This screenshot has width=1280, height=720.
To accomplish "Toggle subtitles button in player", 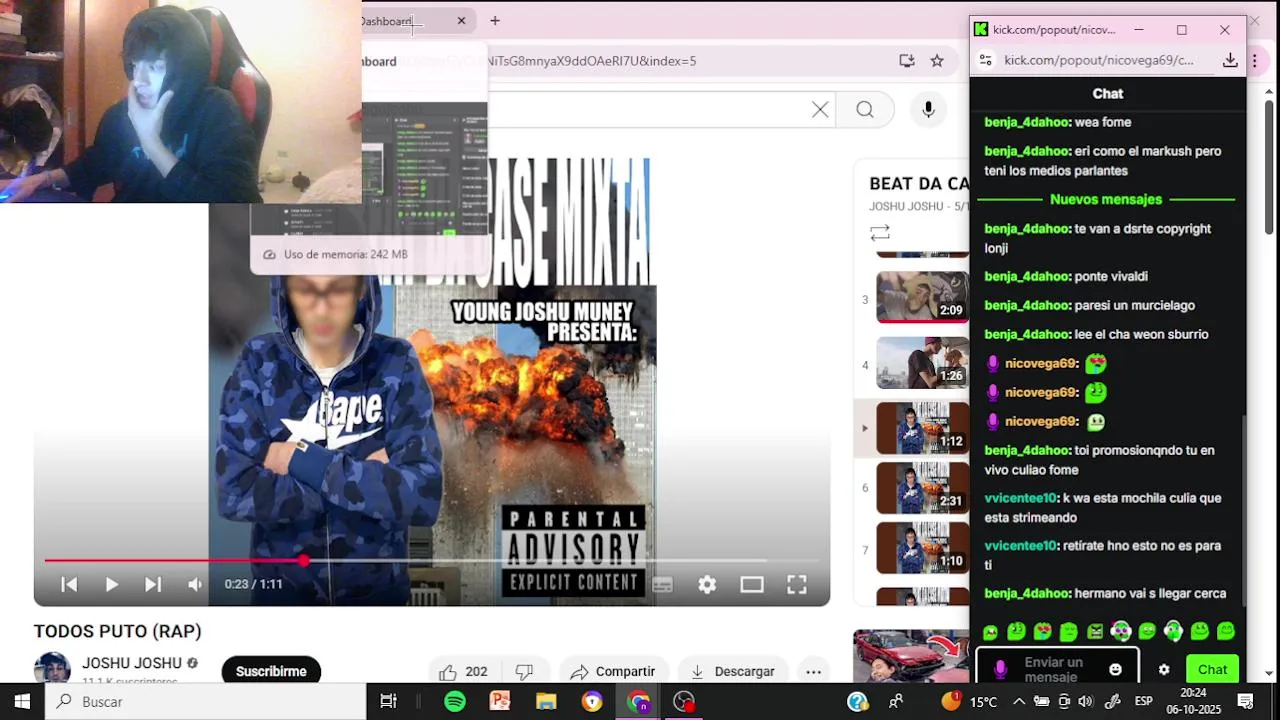I will pyautogui.click(x=662, y=585).
